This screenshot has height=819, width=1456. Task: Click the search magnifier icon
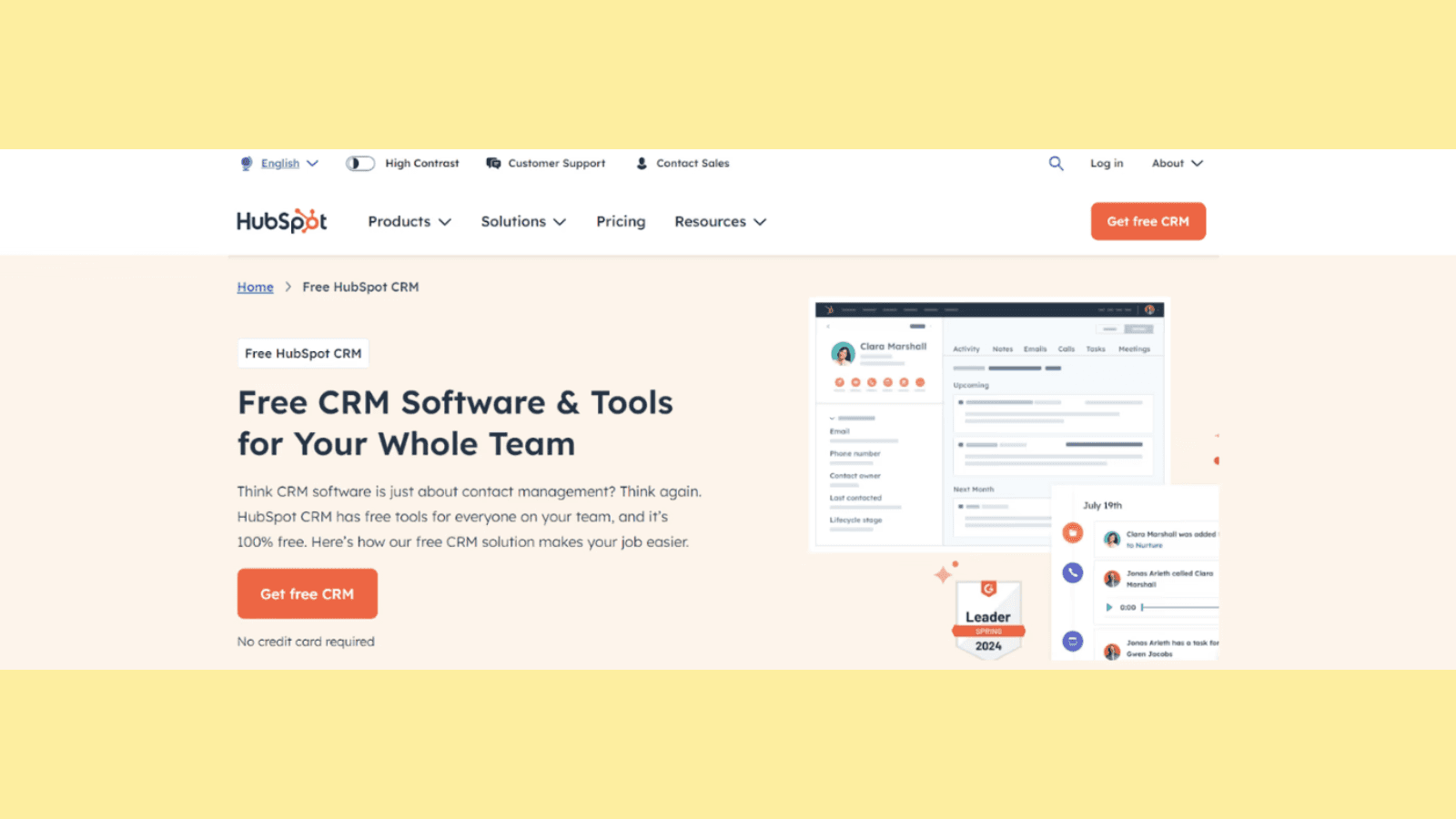tap(1056, 164)
